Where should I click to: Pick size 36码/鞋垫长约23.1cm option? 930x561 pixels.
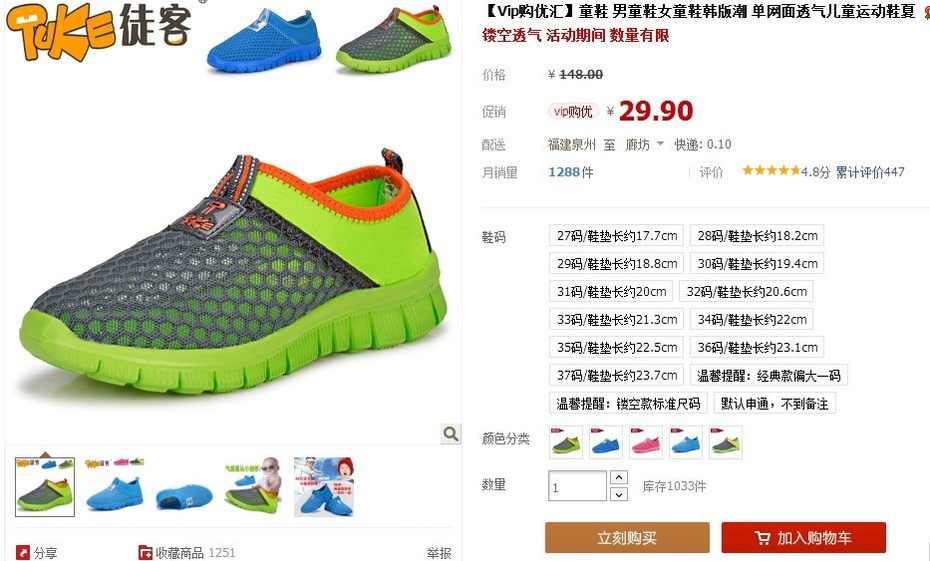point(757,347)
